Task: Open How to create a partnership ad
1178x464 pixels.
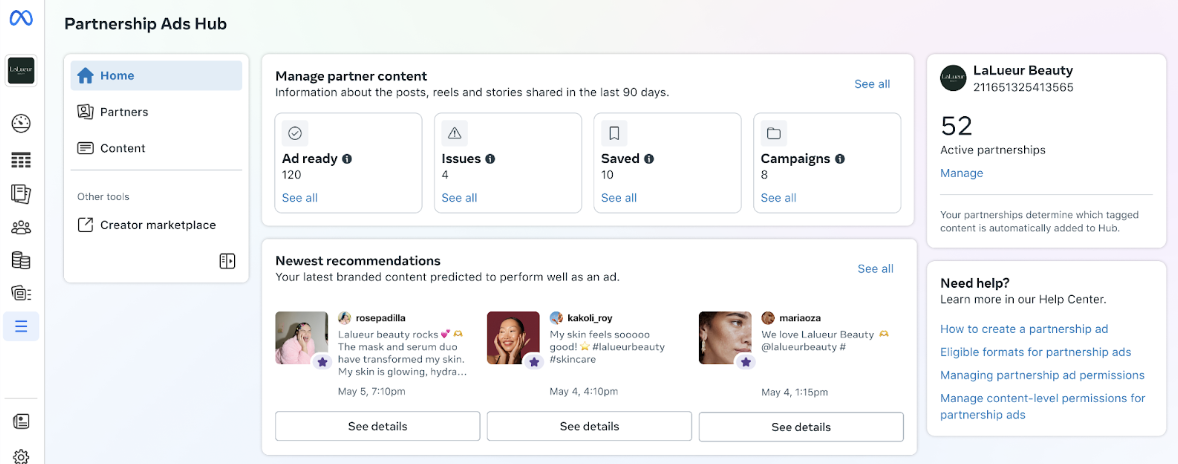Action: pos(1024,329)
